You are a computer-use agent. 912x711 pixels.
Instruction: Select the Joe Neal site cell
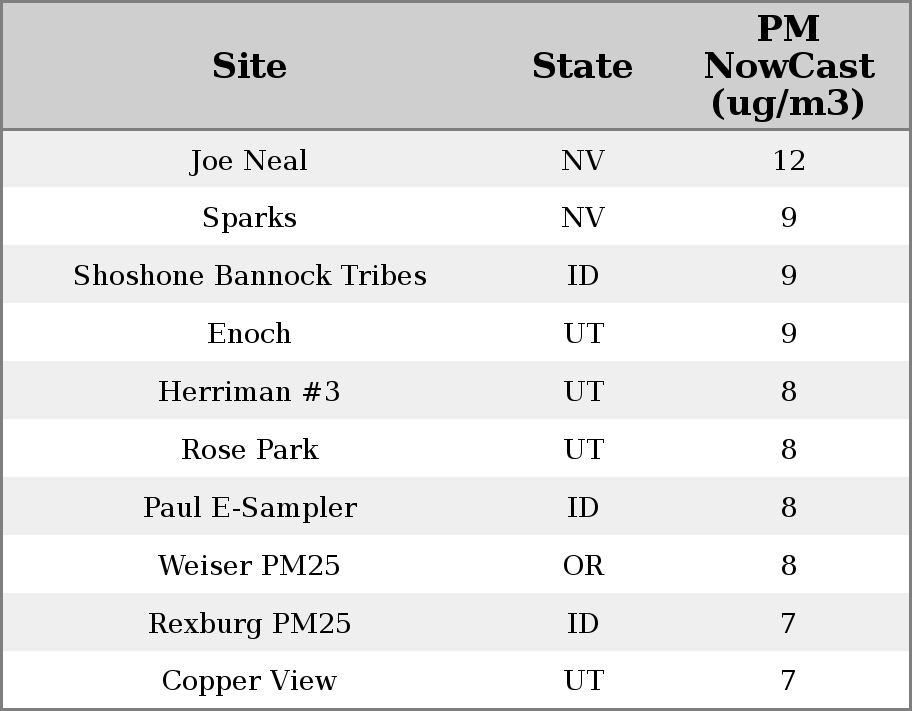click(x=249, y=160)
